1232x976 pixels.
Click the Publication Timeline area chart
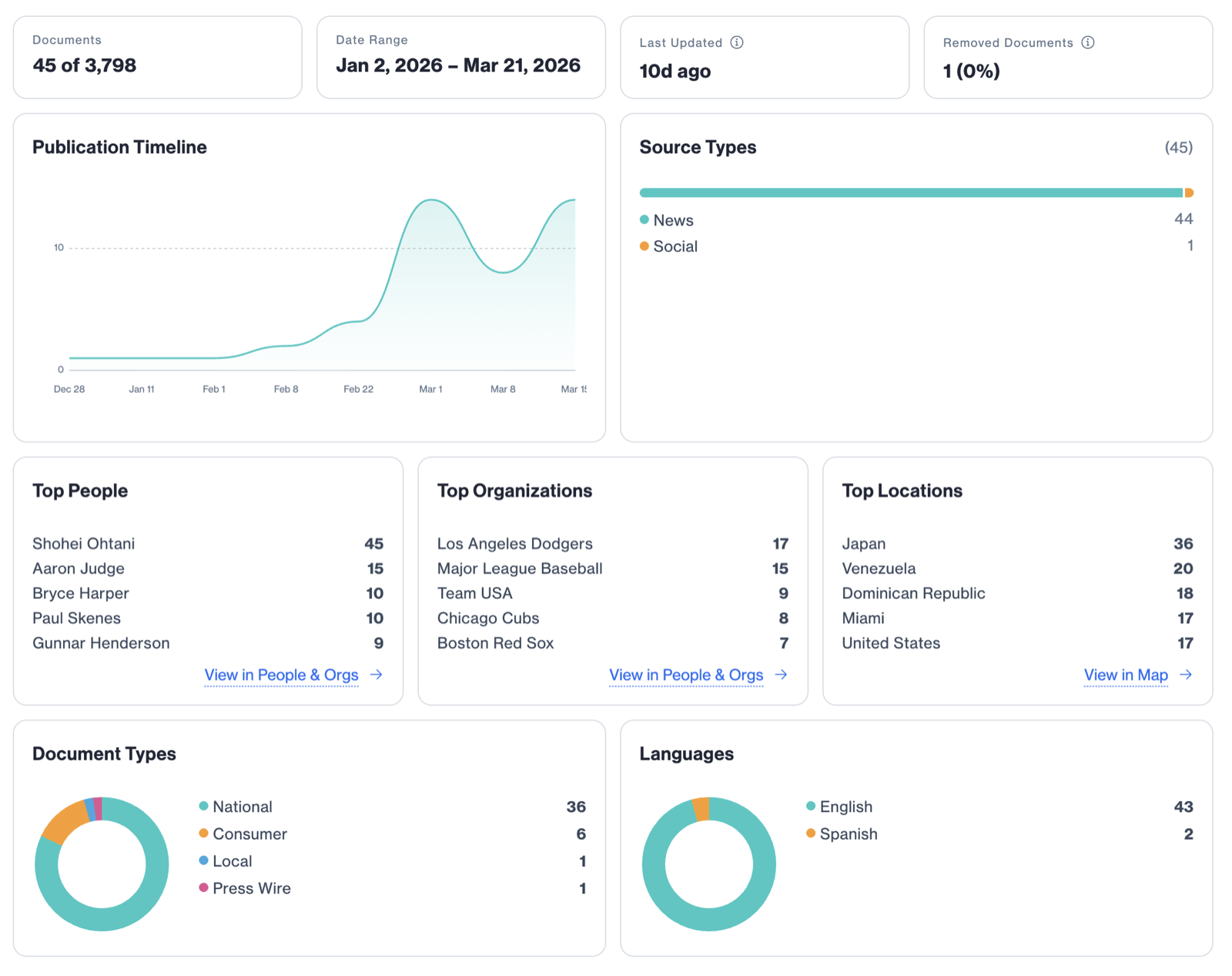click(x=322, y=285)
